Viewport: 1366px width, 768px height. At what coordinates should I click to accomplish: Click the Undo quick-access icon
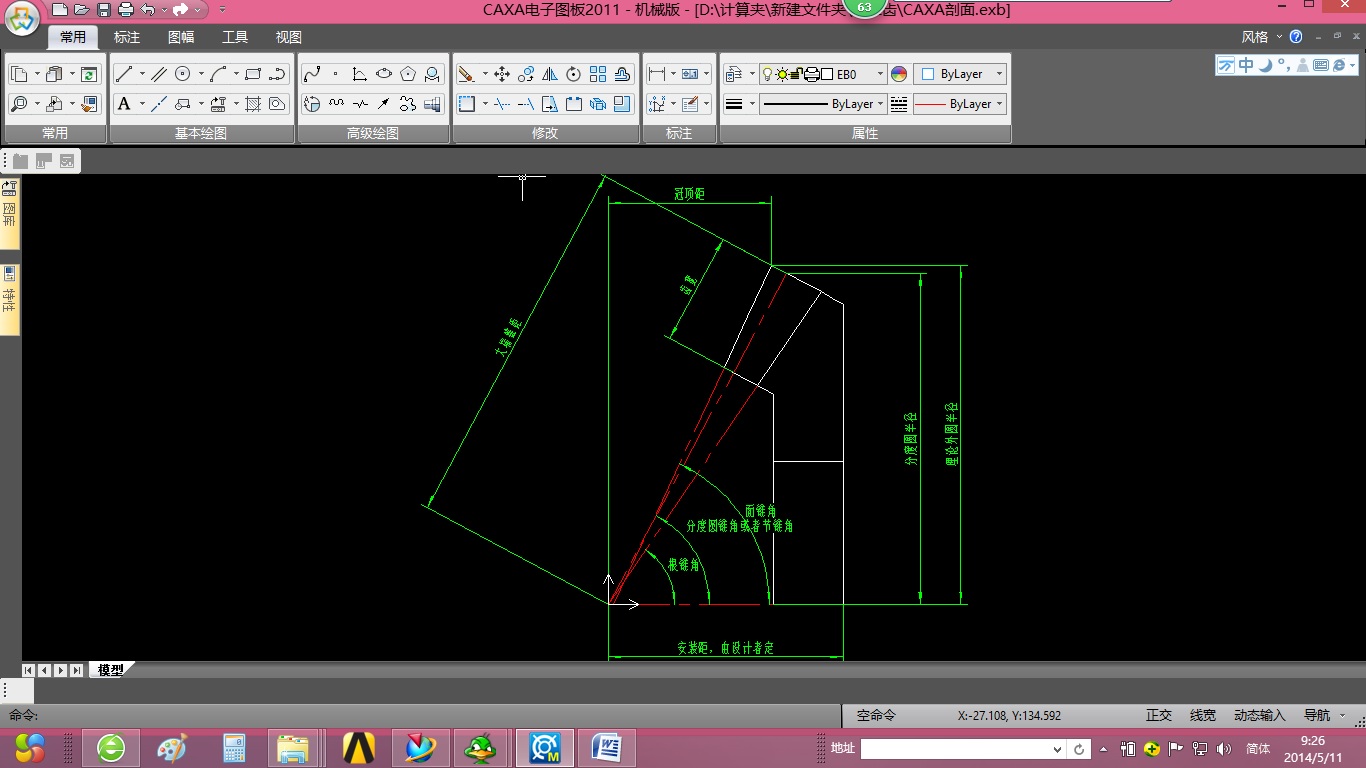[x=148, y=10]
